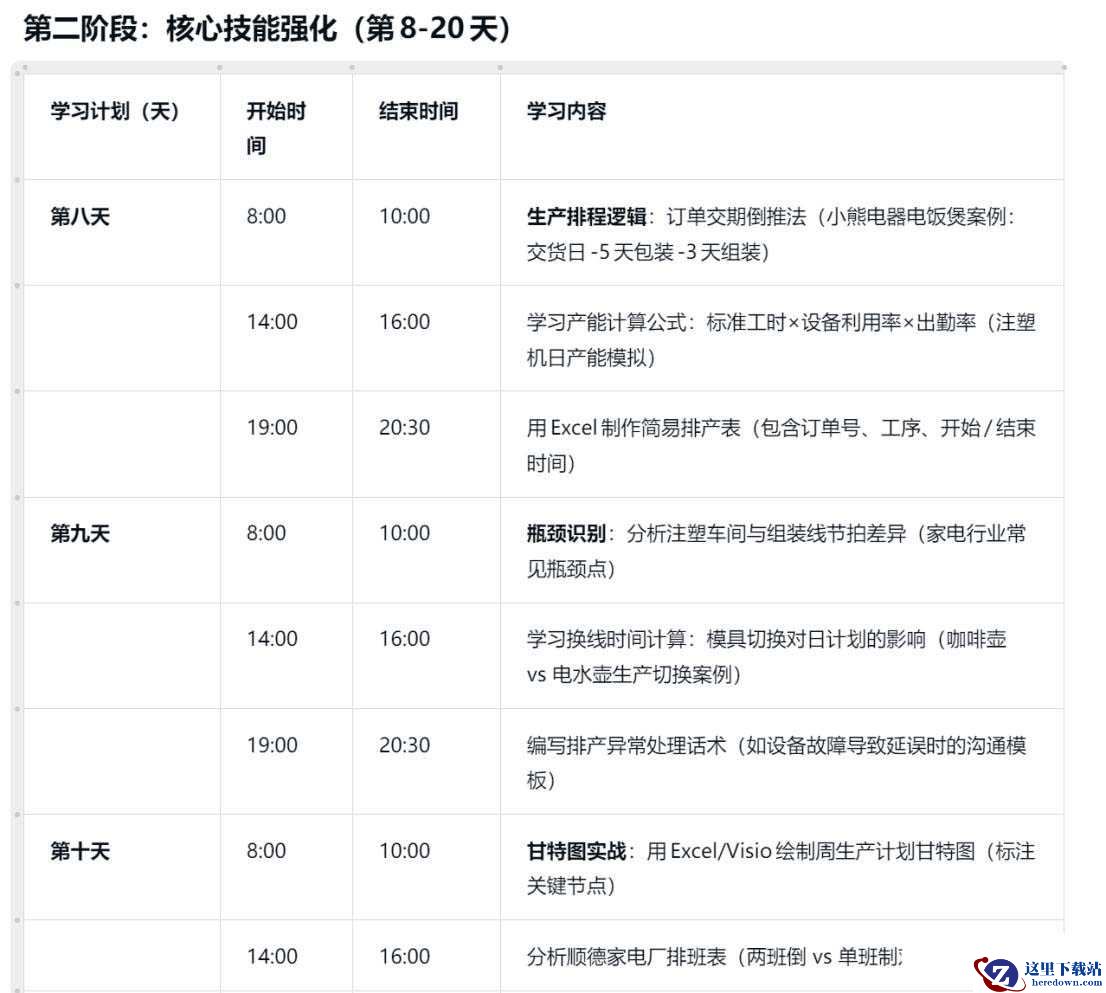Screen dimensions: 1106x993
Task: Select 19:00 in the Excel 简易排产表 row
Action: (x=272, y=428)
